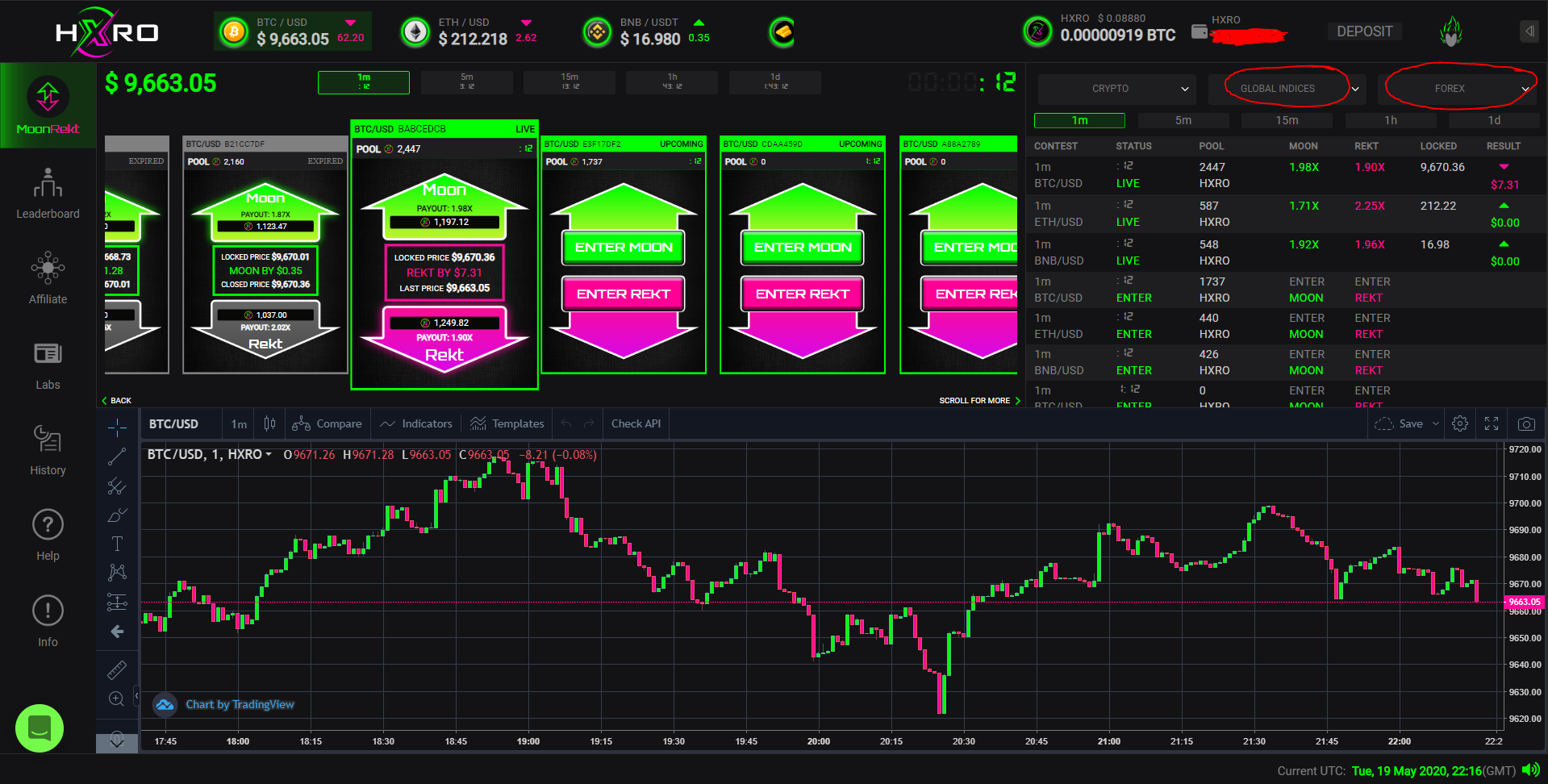
Task: Open the Leaderboard section
Action: pyautogui.click(x=48, y=194)
